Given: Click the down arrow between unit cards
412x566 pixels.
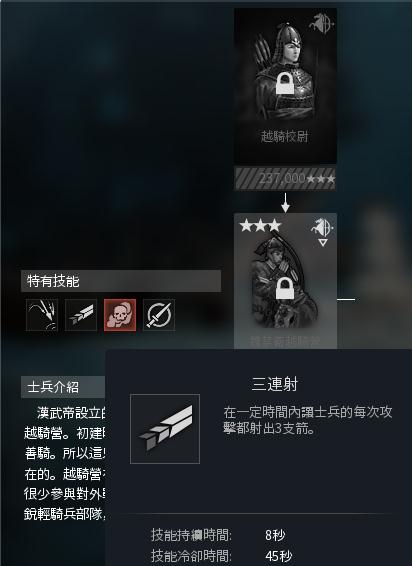Looking at the screenshot, I should click(285, 203).
